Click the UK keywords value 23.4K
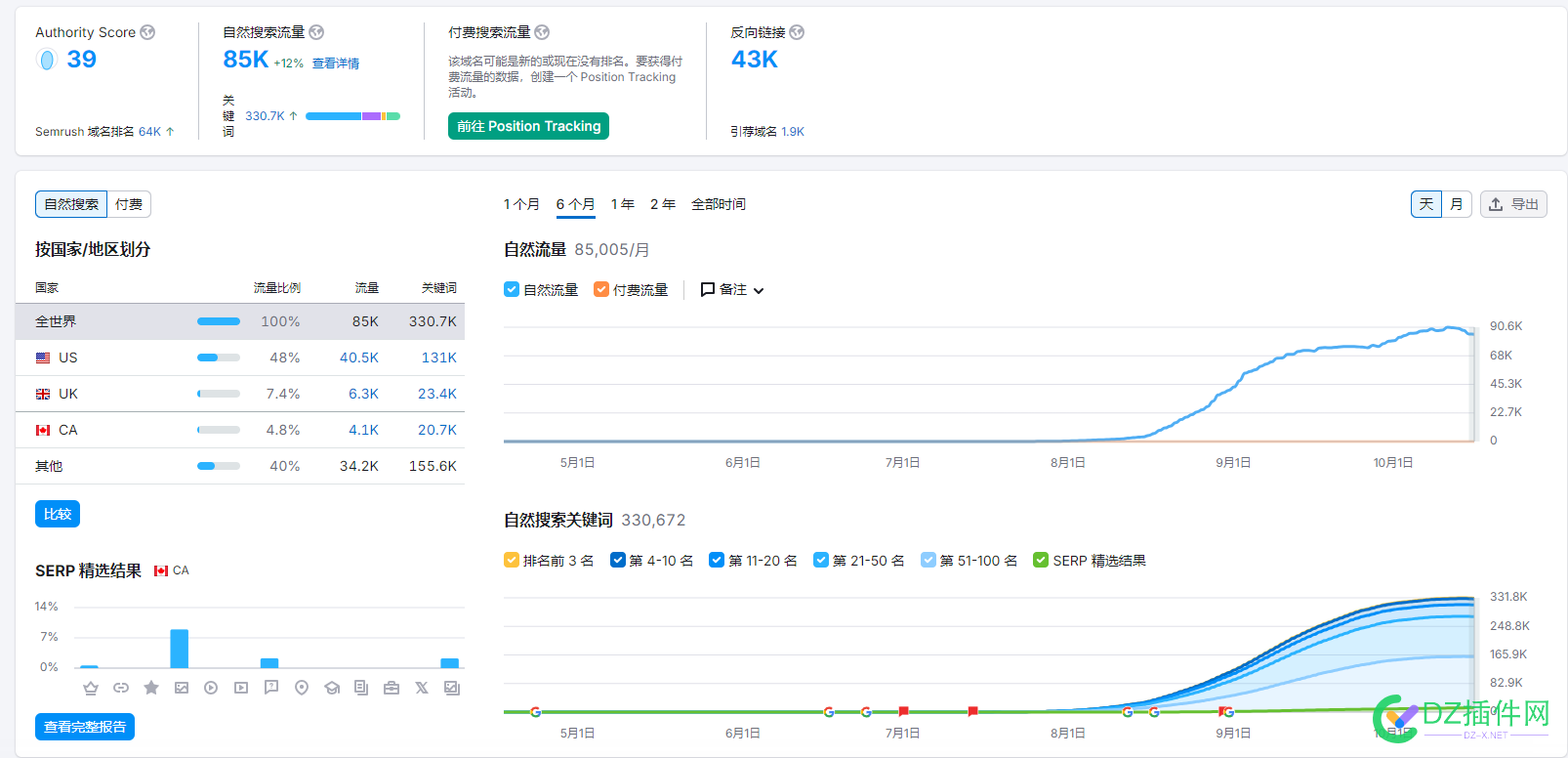Image resolution: width=1568 pixels, height=758 pixels. point(437,394)
